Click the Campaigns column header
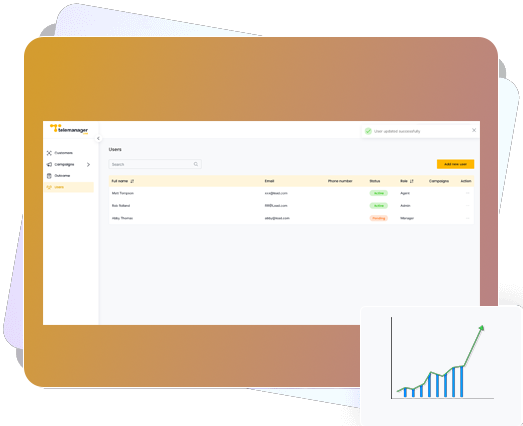Screen dimensions: 523x426 coord(439,181)
